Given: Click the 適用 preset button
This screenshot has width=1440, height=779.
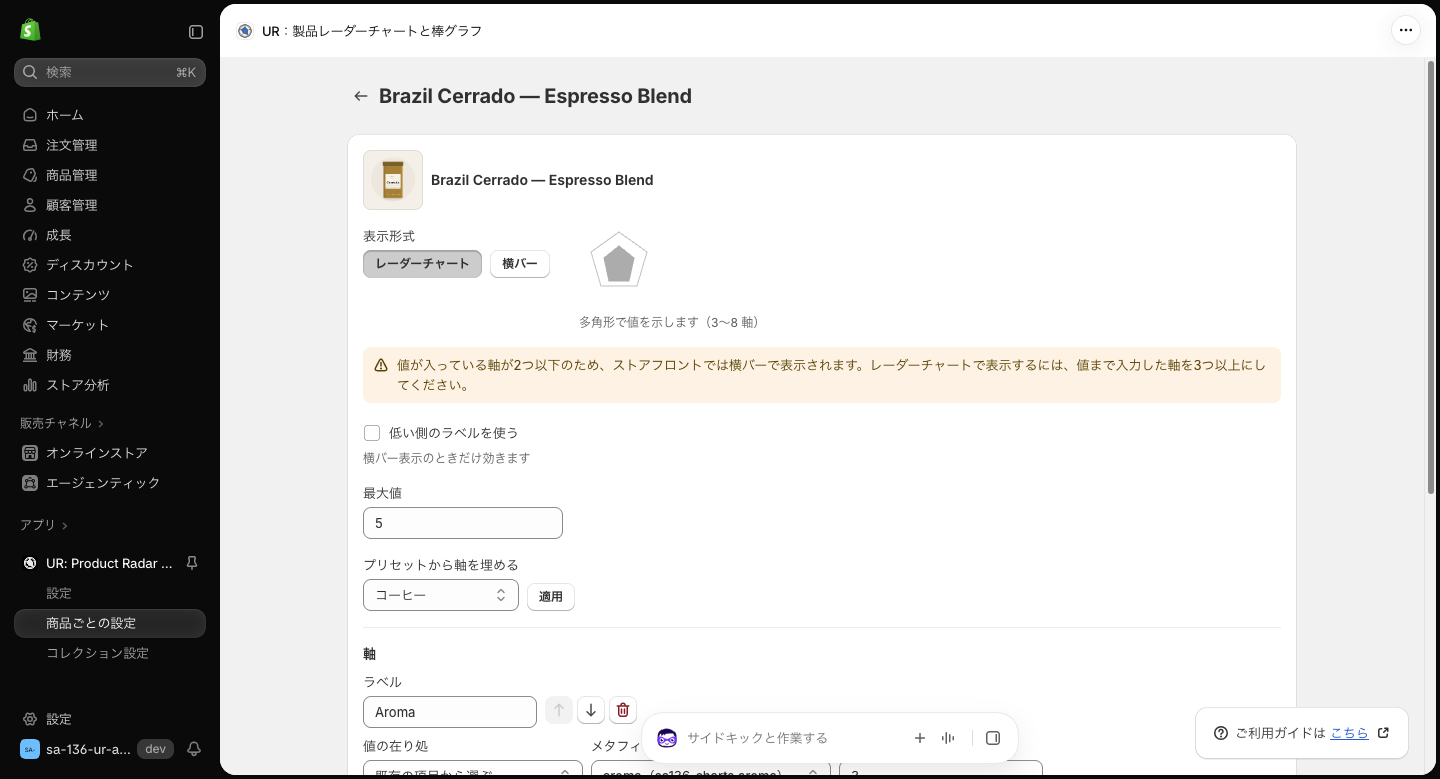Looking at the screenshot, I should (x=551, y=596).
